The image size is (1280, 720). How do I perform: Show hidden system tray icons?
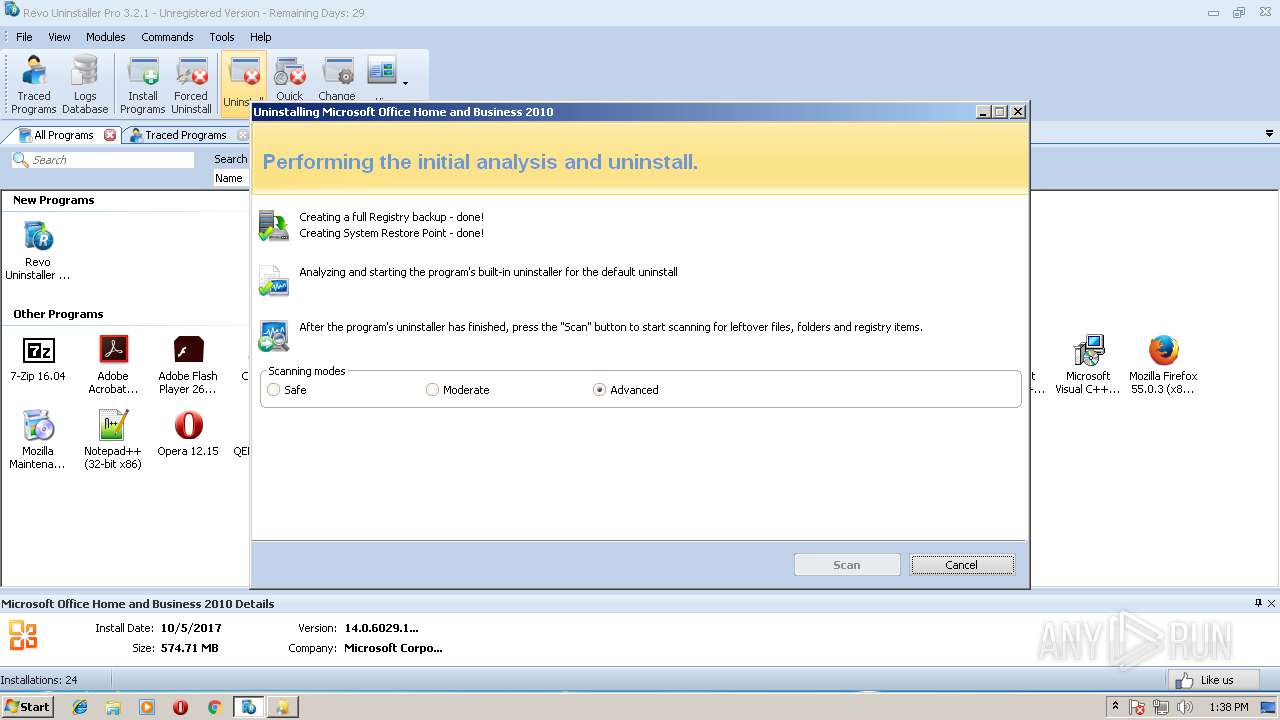(x=1115, y=707)
